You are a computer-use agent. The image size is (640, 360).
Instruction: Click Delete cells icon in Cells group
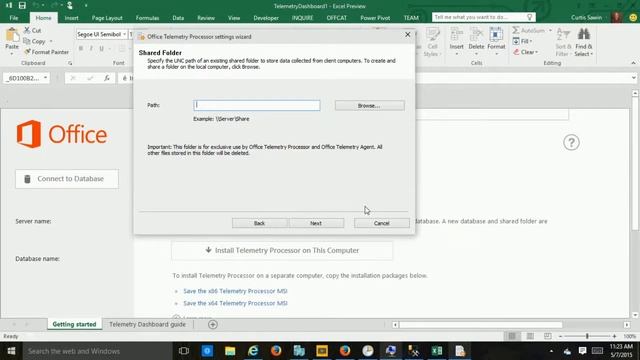(476, 34)
